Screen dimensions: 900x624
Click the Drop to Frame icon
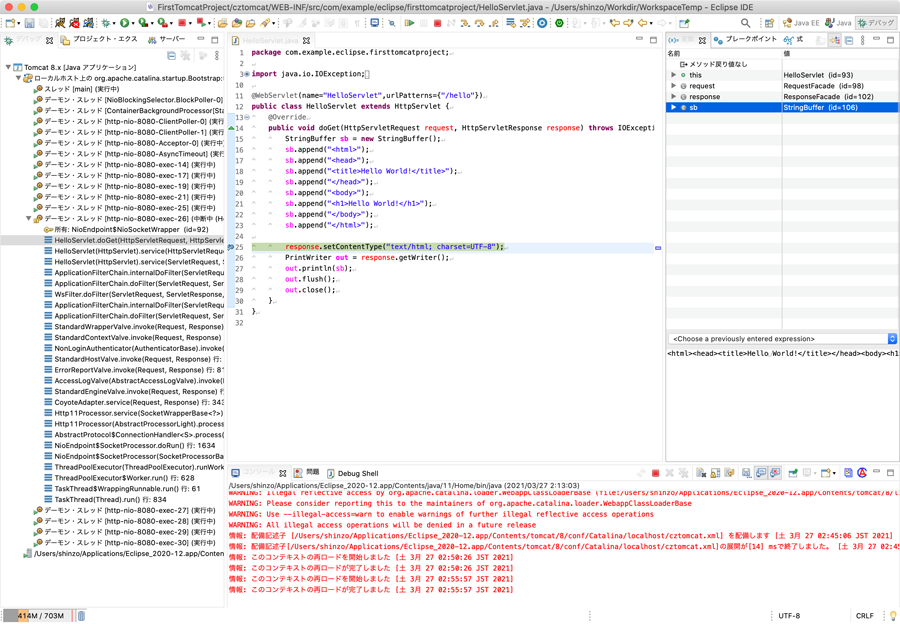coord(511,23)
